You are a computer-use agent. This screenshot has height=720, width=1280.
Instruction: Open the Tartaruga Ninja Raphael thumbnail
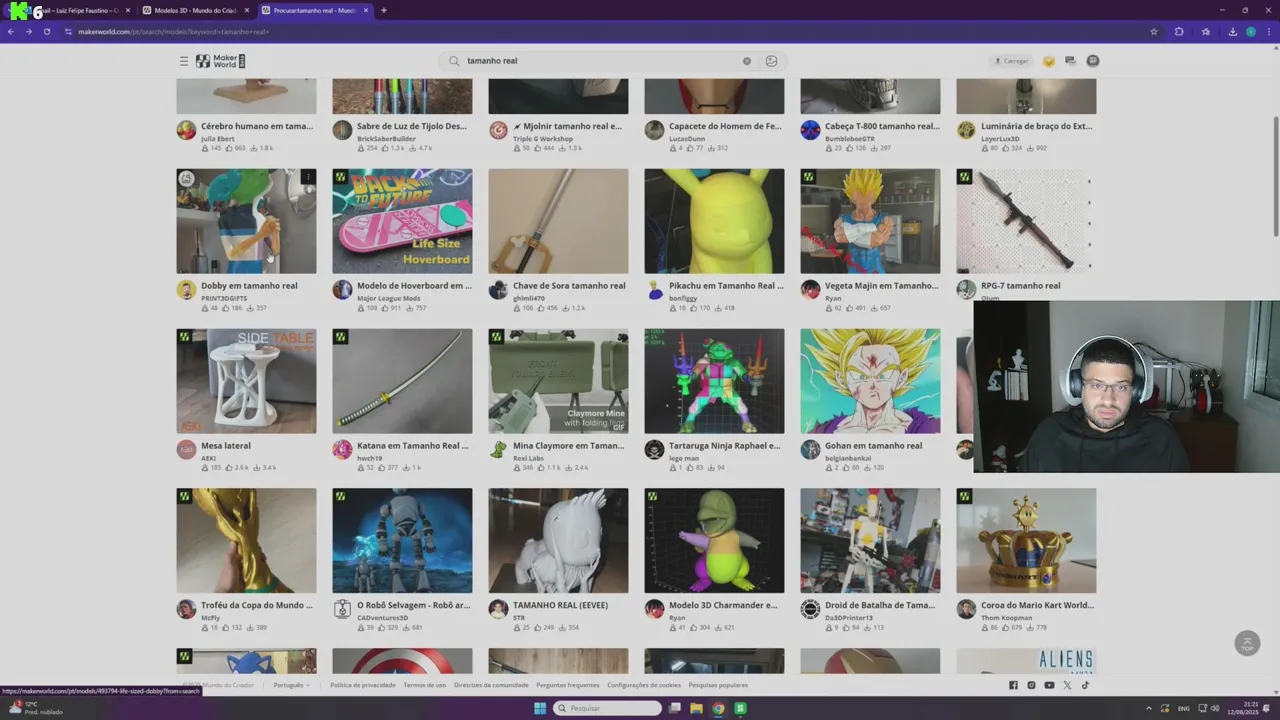[x=714, y=381]
